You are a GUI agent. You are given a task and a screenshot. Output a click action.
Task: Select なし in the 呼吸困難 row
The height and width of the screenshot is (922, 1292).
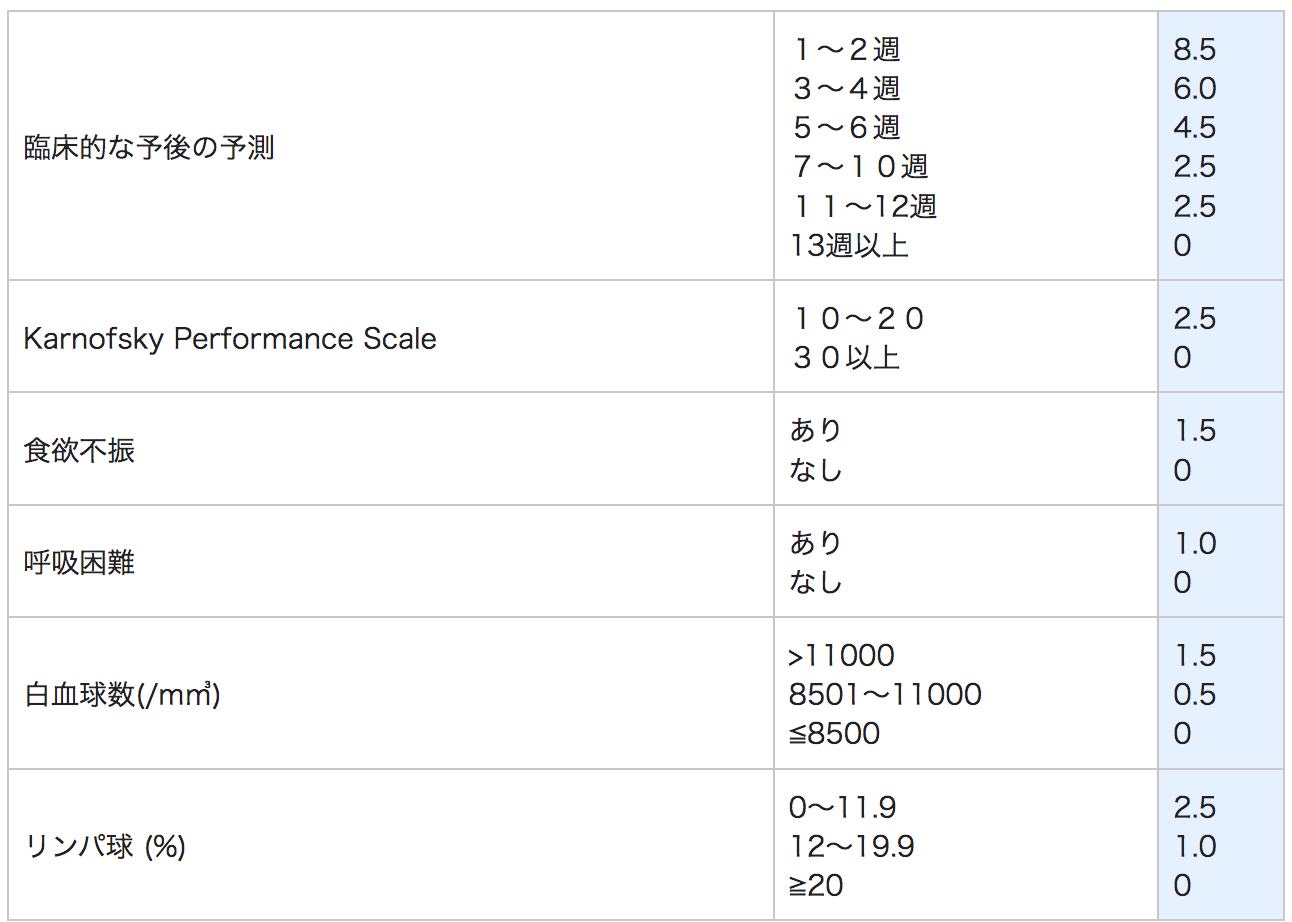(816, 582)
